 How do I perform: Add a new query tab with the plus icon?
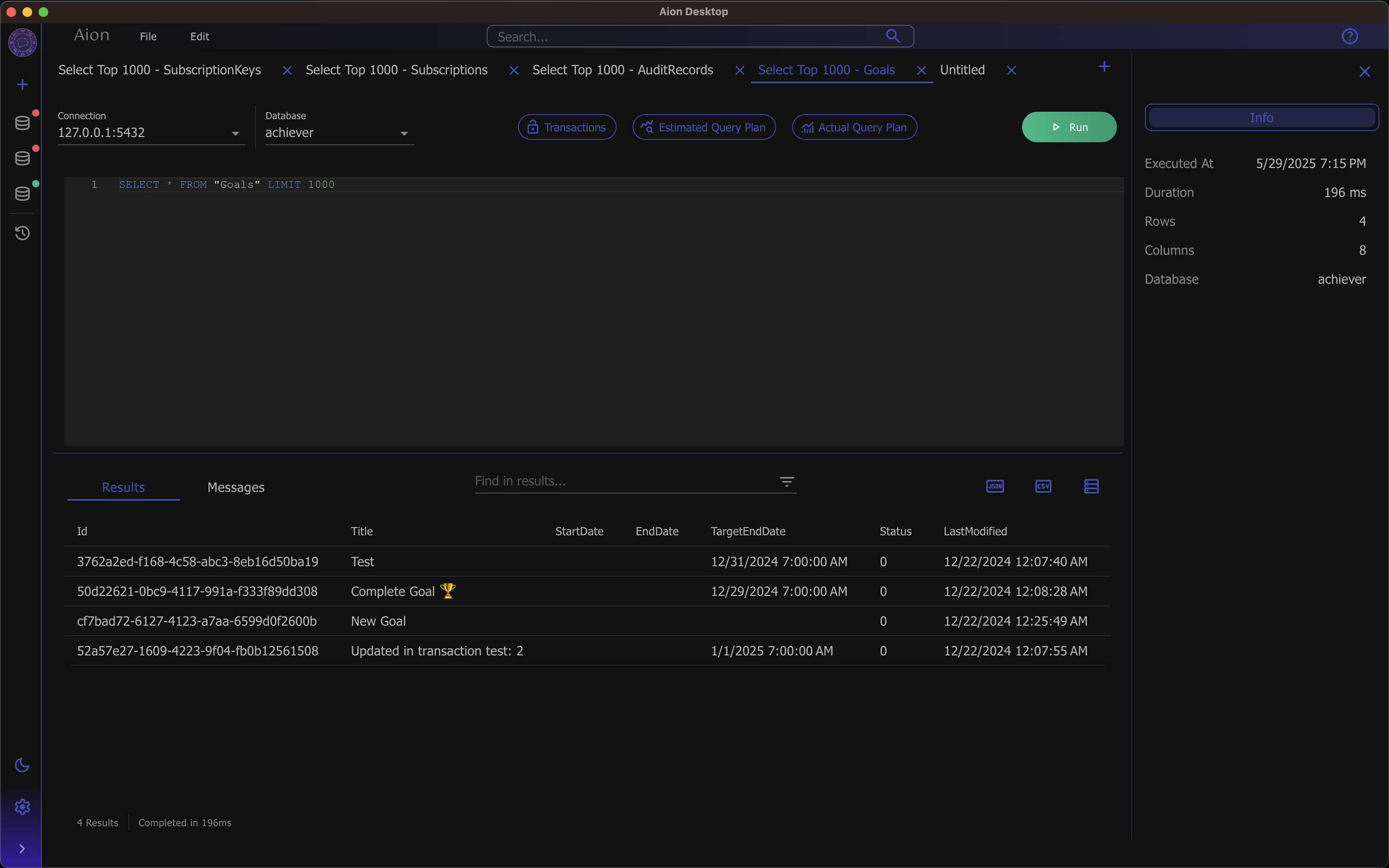tap(1104, 67)
